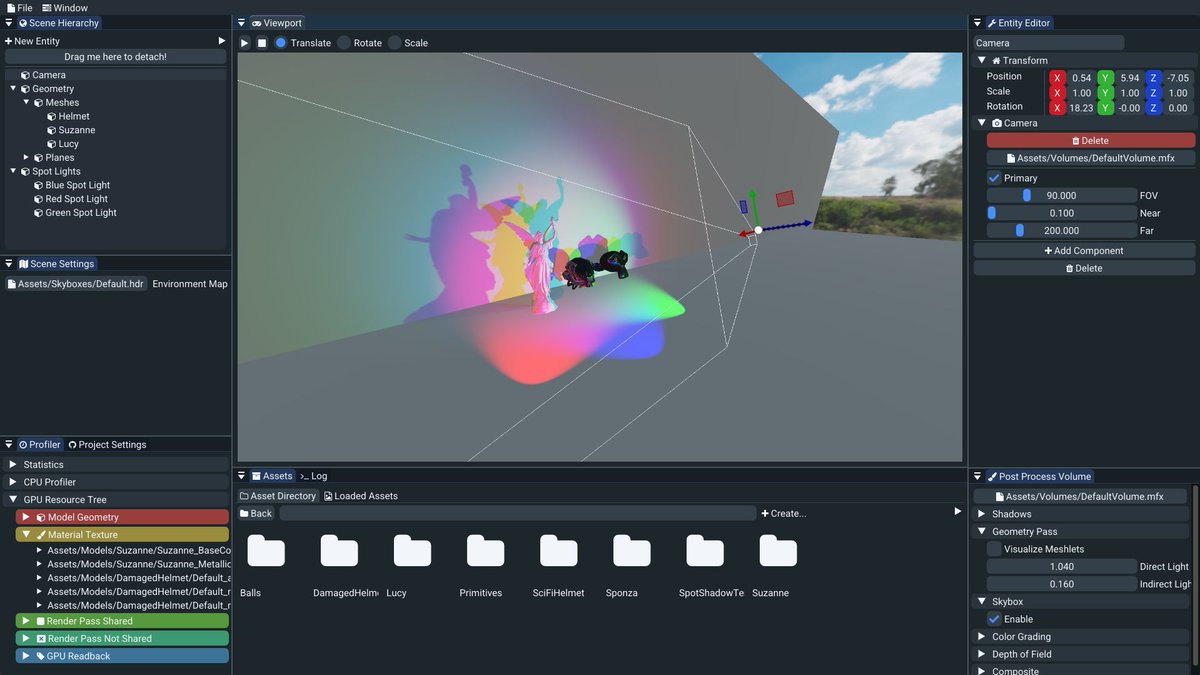Open the Window menu
This screenshot has height=675, width=1200.
65,8
